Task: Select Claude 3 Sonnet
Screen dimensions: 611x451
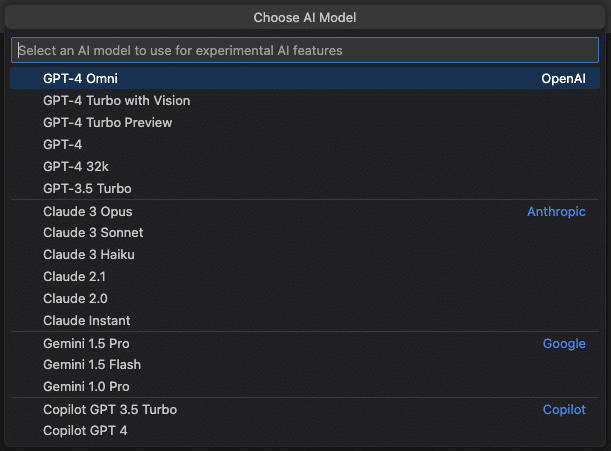Action: click(x=305, y=233)
